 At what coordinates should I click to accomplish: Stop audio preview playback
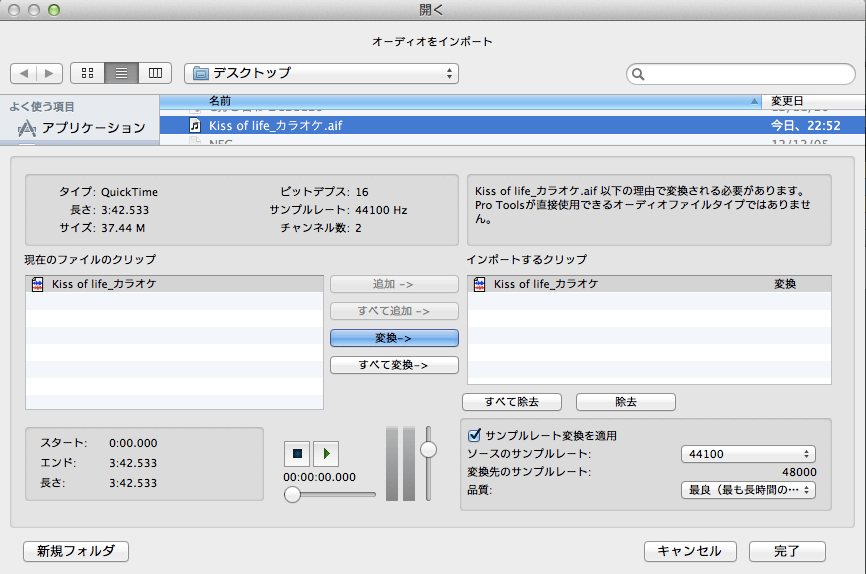297,454
